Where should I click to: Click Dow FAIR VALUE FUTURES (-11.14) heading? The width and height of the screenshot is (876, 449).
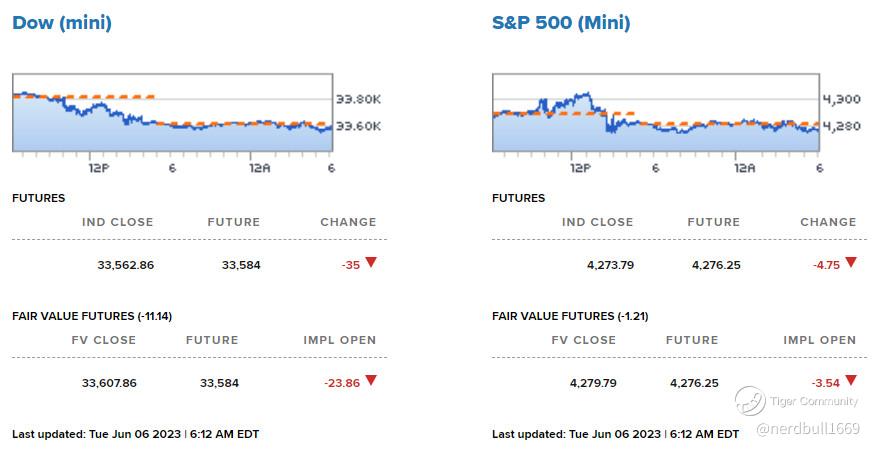[92, 316]
